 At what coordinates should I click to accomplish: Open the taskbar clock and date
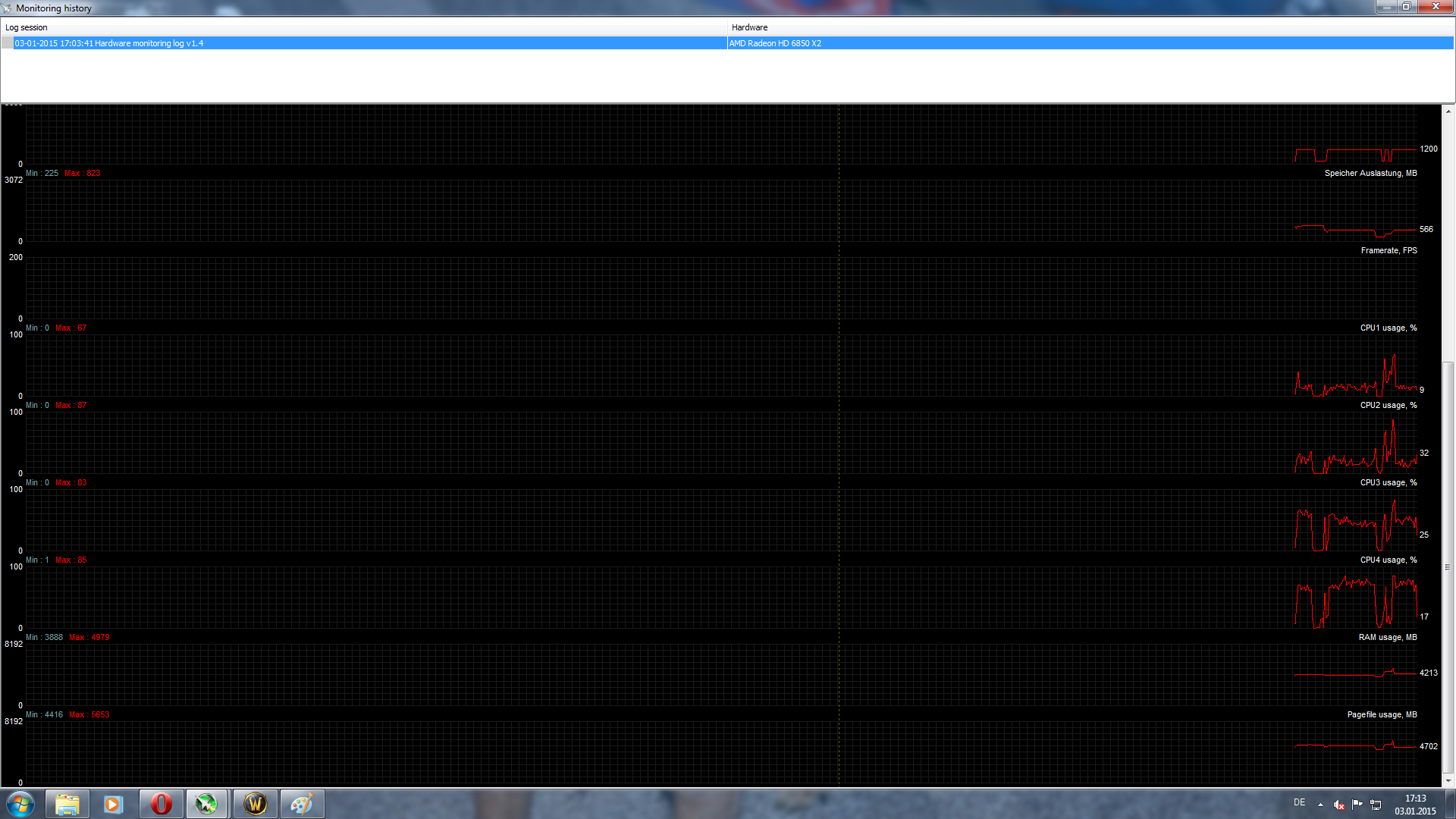click(1415, 805)
